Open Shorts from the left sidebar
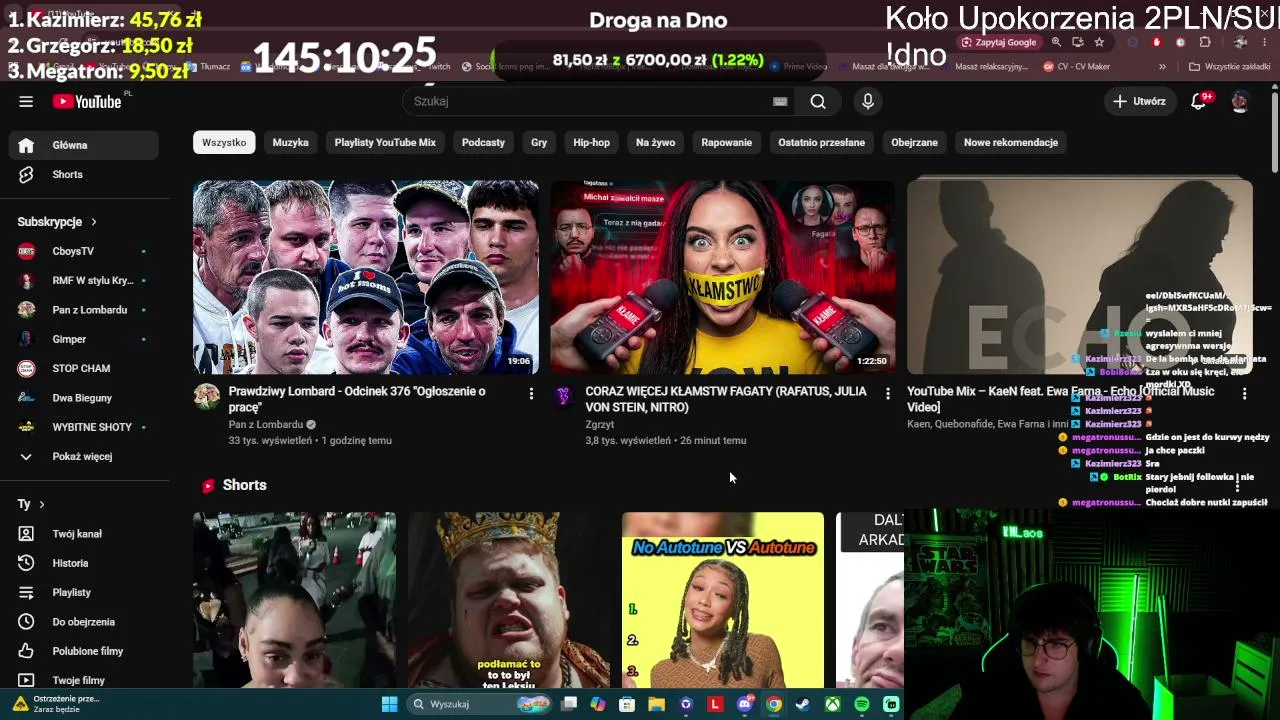The height and width of the screenshot is (720, 1280). 84,174
